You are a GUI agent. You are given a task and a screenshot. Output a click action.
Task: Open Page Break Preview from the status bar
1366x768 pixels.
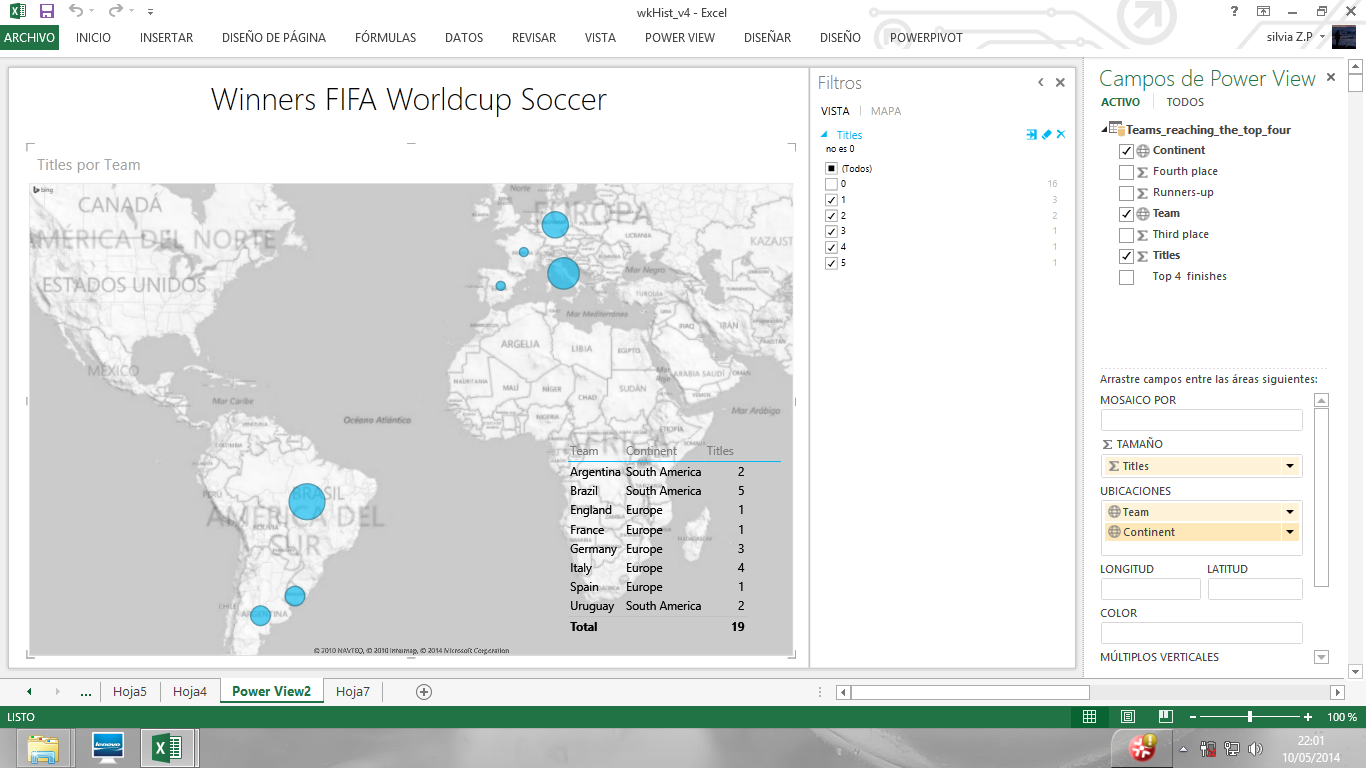point(1165,716)
